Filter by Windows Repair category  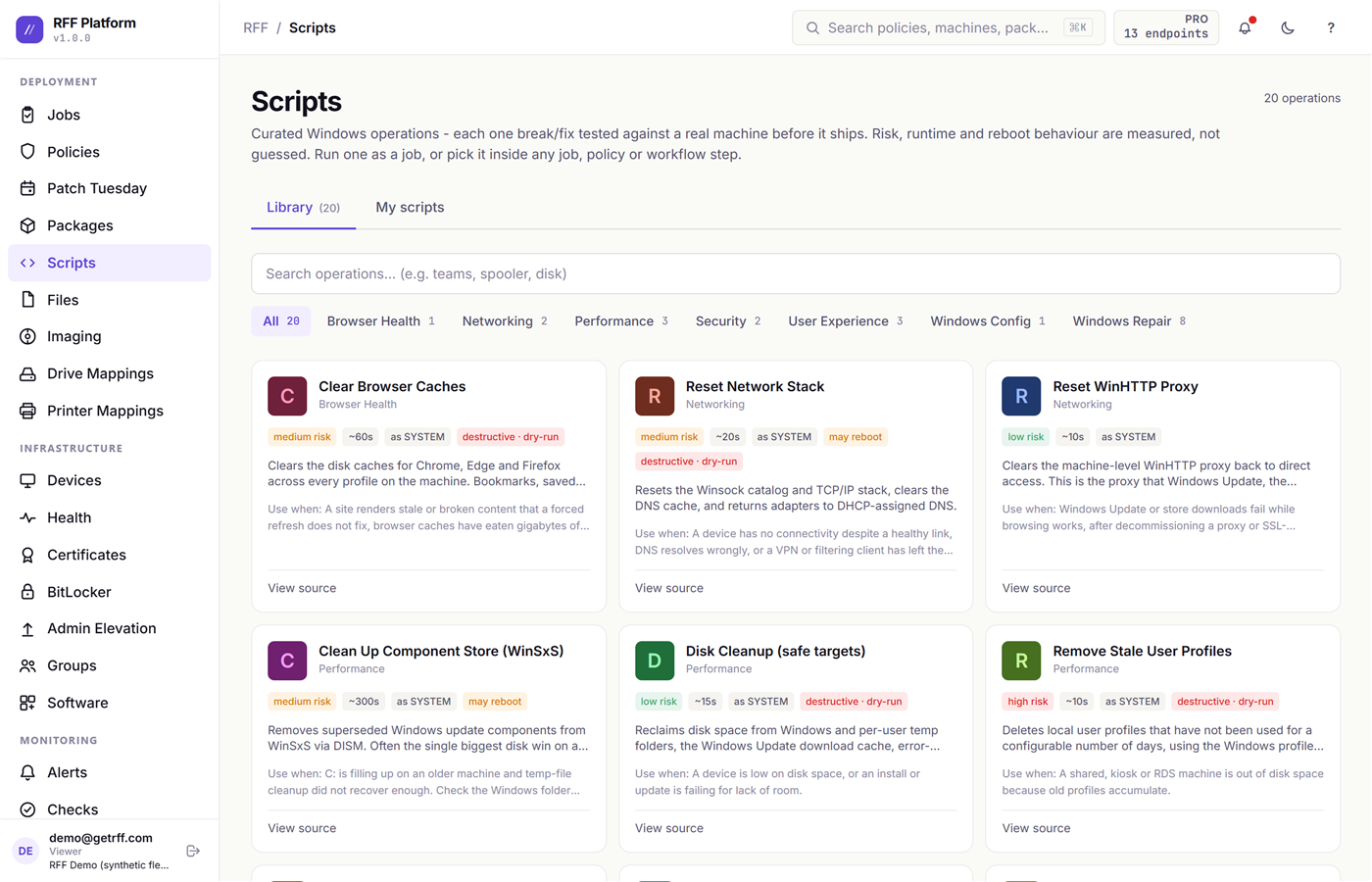pyautogui.click(x=1129, y=321)
